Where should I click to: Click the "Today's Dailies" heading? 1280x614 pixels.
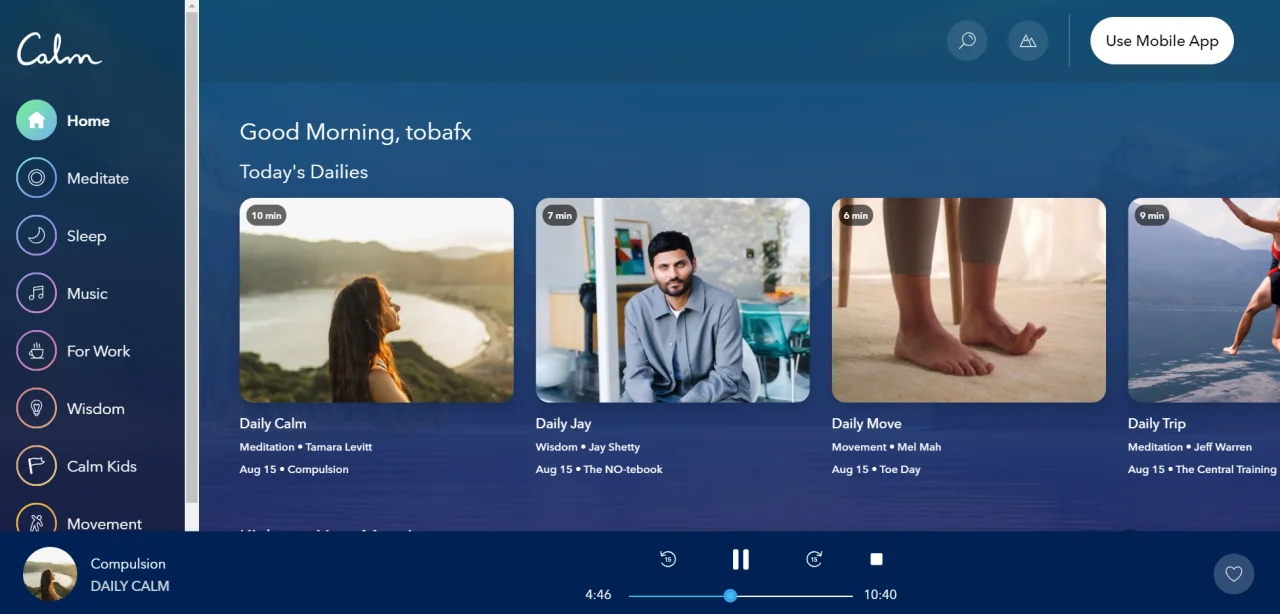click(x=304, y=172)
